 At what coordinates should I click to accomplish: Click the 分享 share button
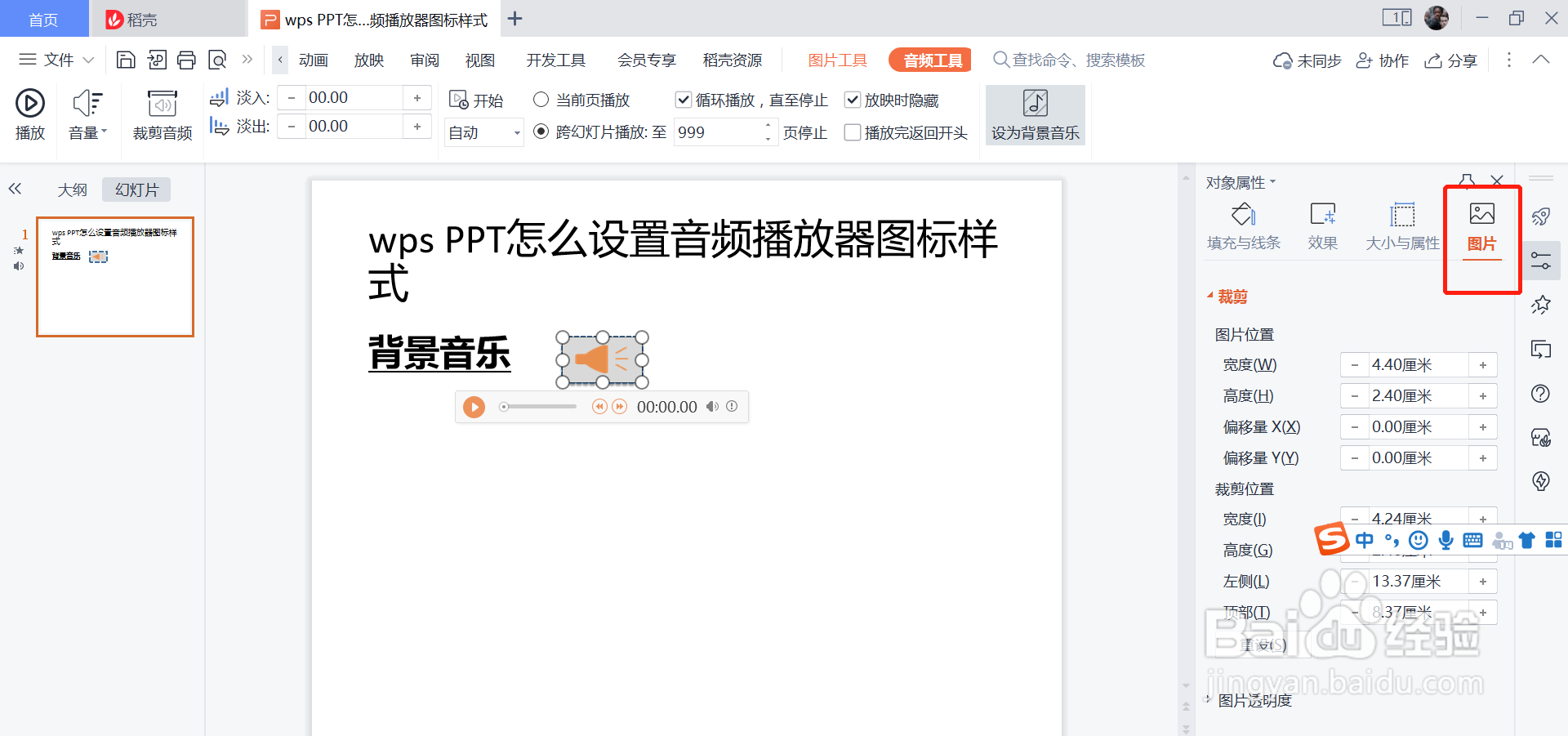pyautogui.click(x=1451, y=60)
